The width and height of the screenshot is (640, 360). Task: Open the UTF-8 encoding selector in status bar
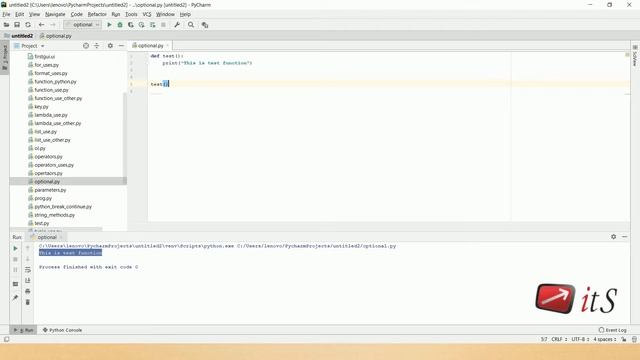click(x=580, y=339)
